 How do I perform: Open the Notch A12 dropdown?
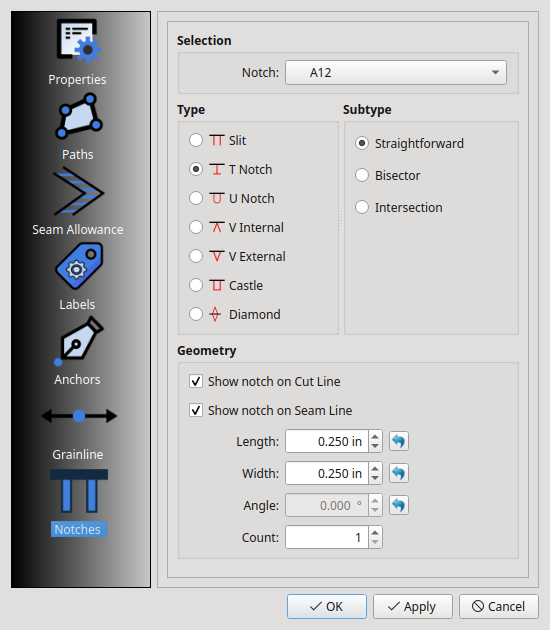pos(396,73)
